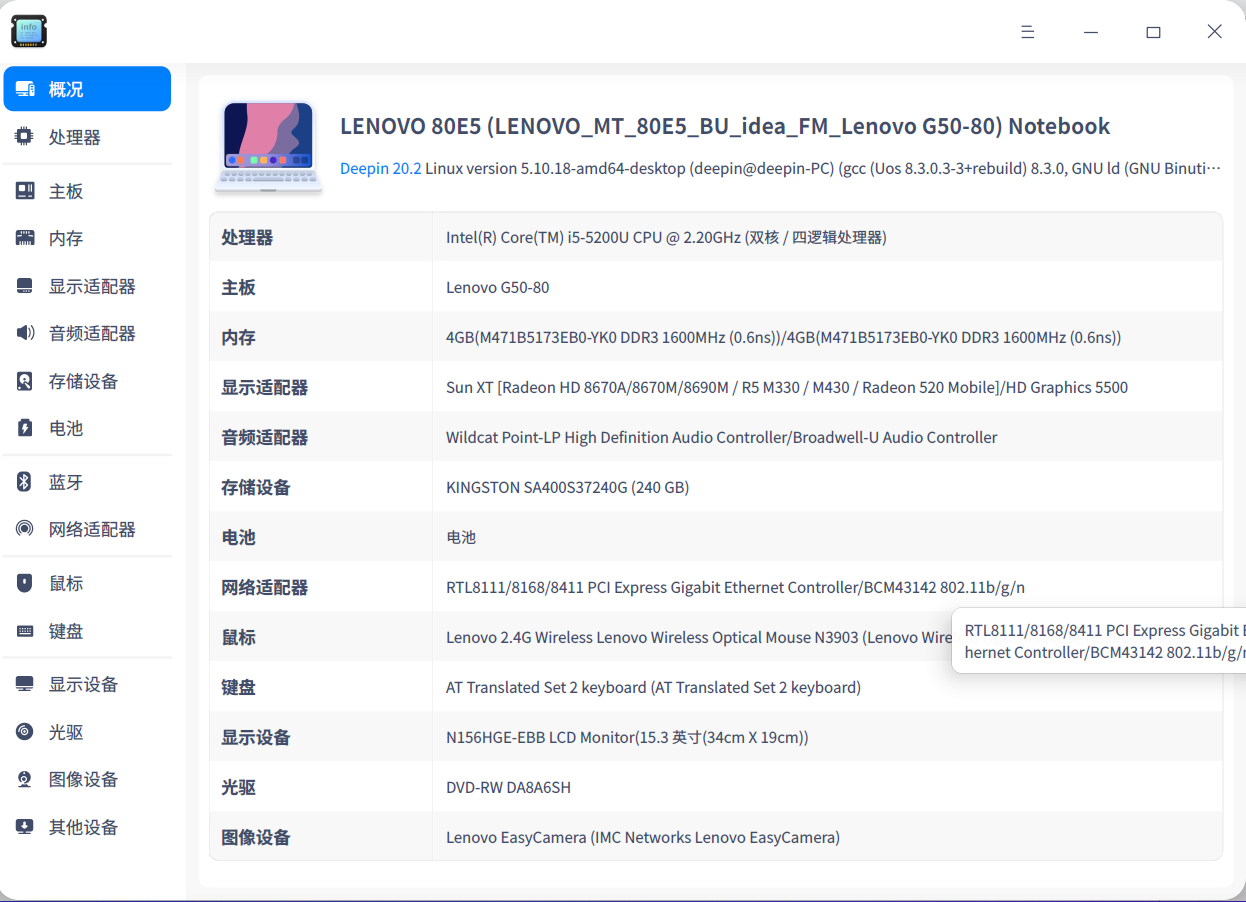Open the 内存 sidebar label
Screen dimensions: 1246x902
[x=66, y=238]
